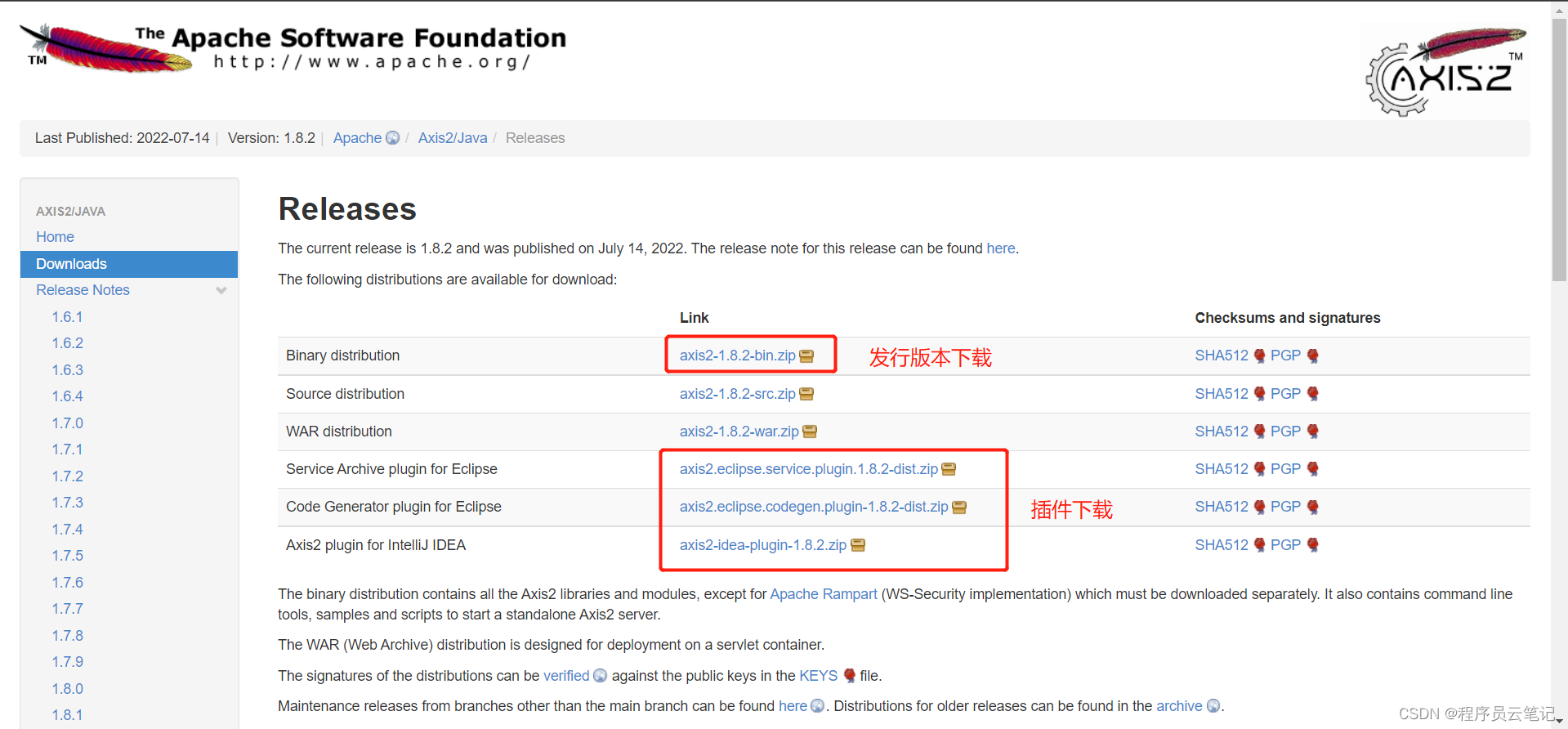Screen dimensions: 1568x729
Task: Click the seal icon after PGP in Binary distribution row
Action: tap(1312, 356)
